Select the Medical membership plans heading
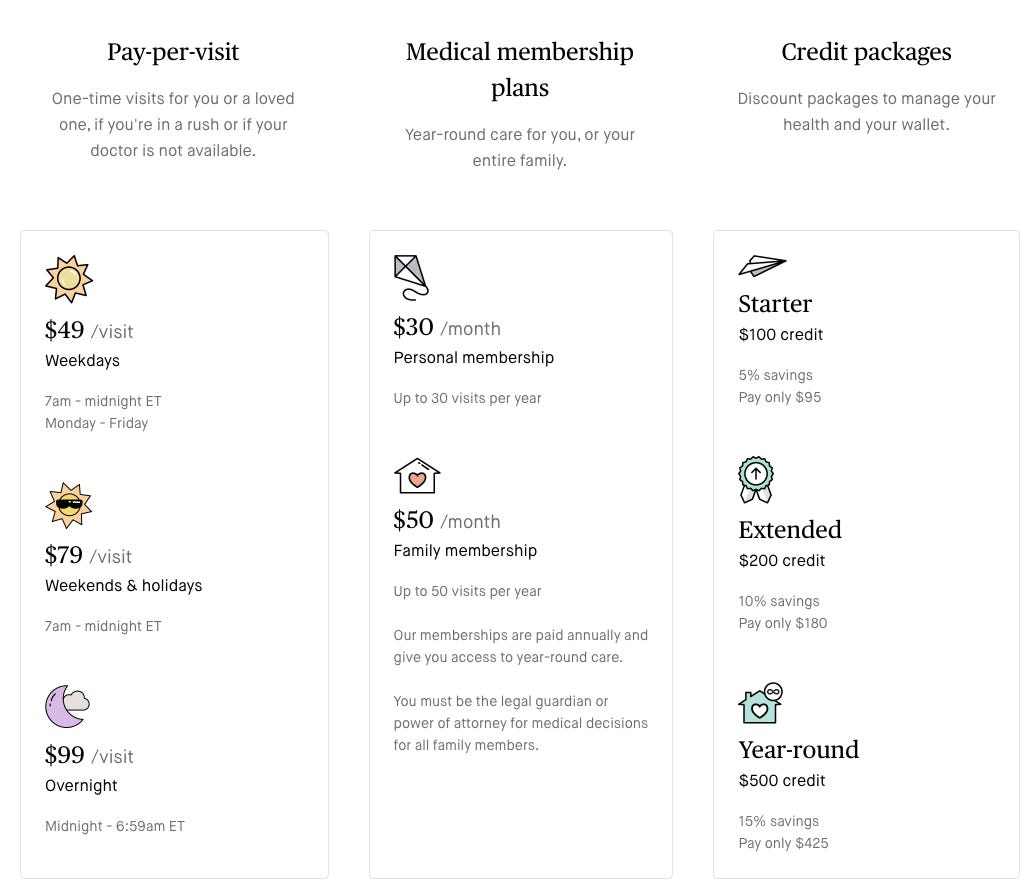The width and height of the screenshot is (1032, 893). (519, 70)
